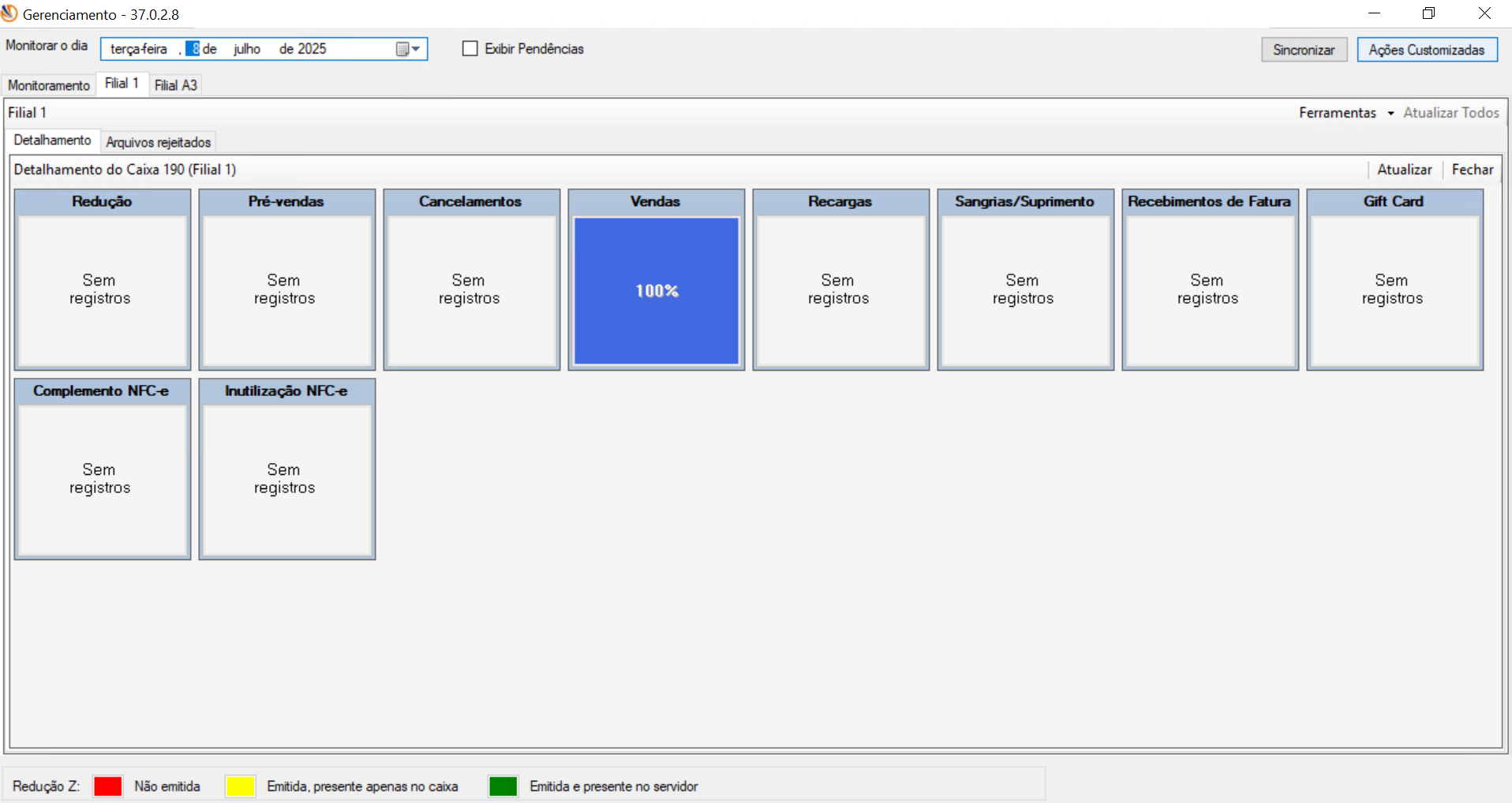Expand the Ferramentas dropdown menu
This screenshot has width=1512, height=803.
(x=1346, y=113)
